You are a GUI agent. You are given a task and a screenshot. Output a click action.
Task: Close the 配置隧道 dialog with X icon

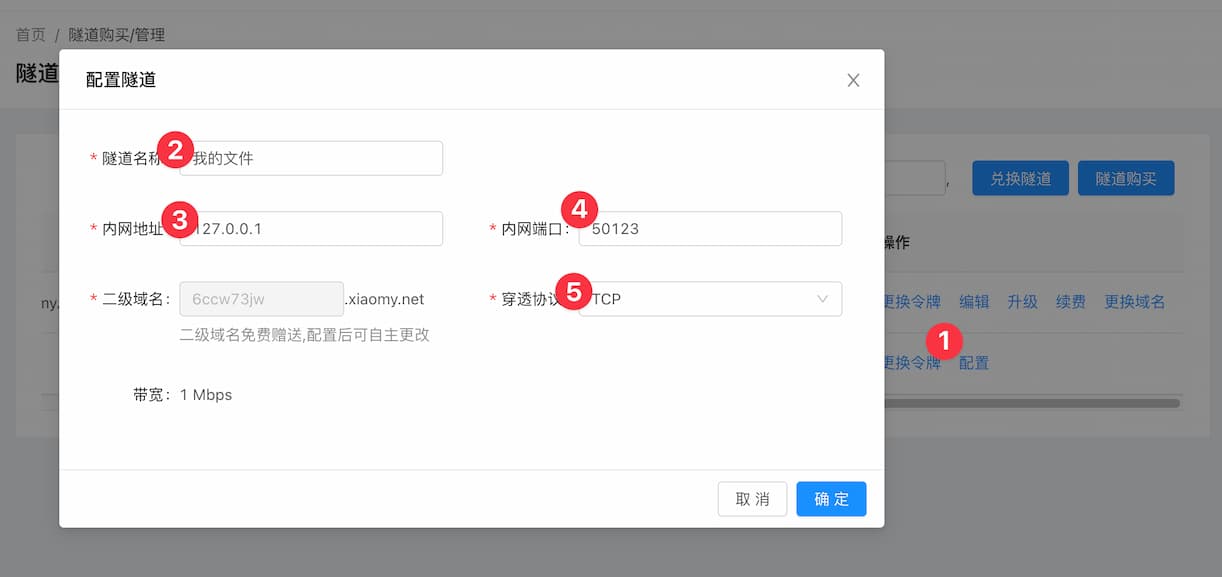(x=853, y=80)
